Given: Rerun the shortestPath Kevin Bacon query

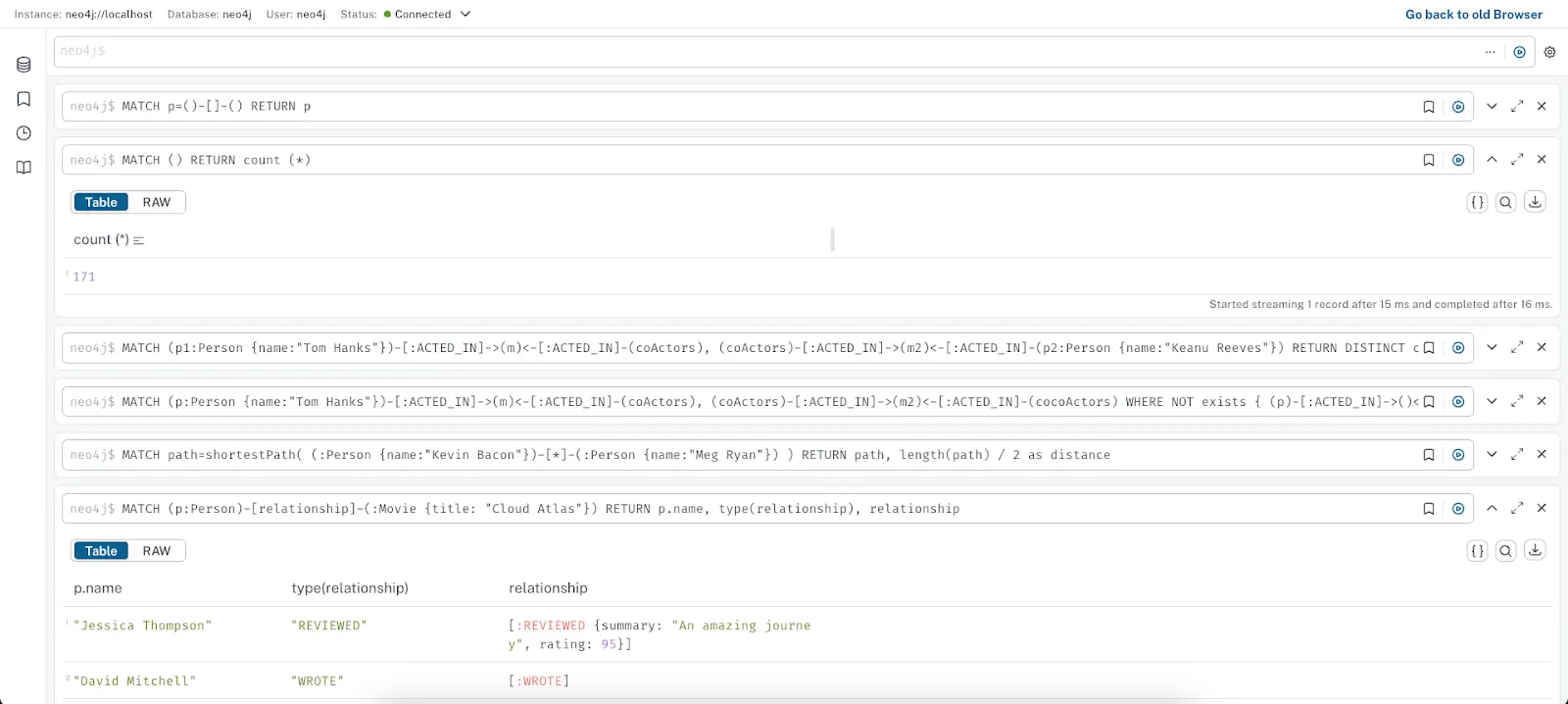Looking at the screenshot, I should click(x=1458, y=455).
